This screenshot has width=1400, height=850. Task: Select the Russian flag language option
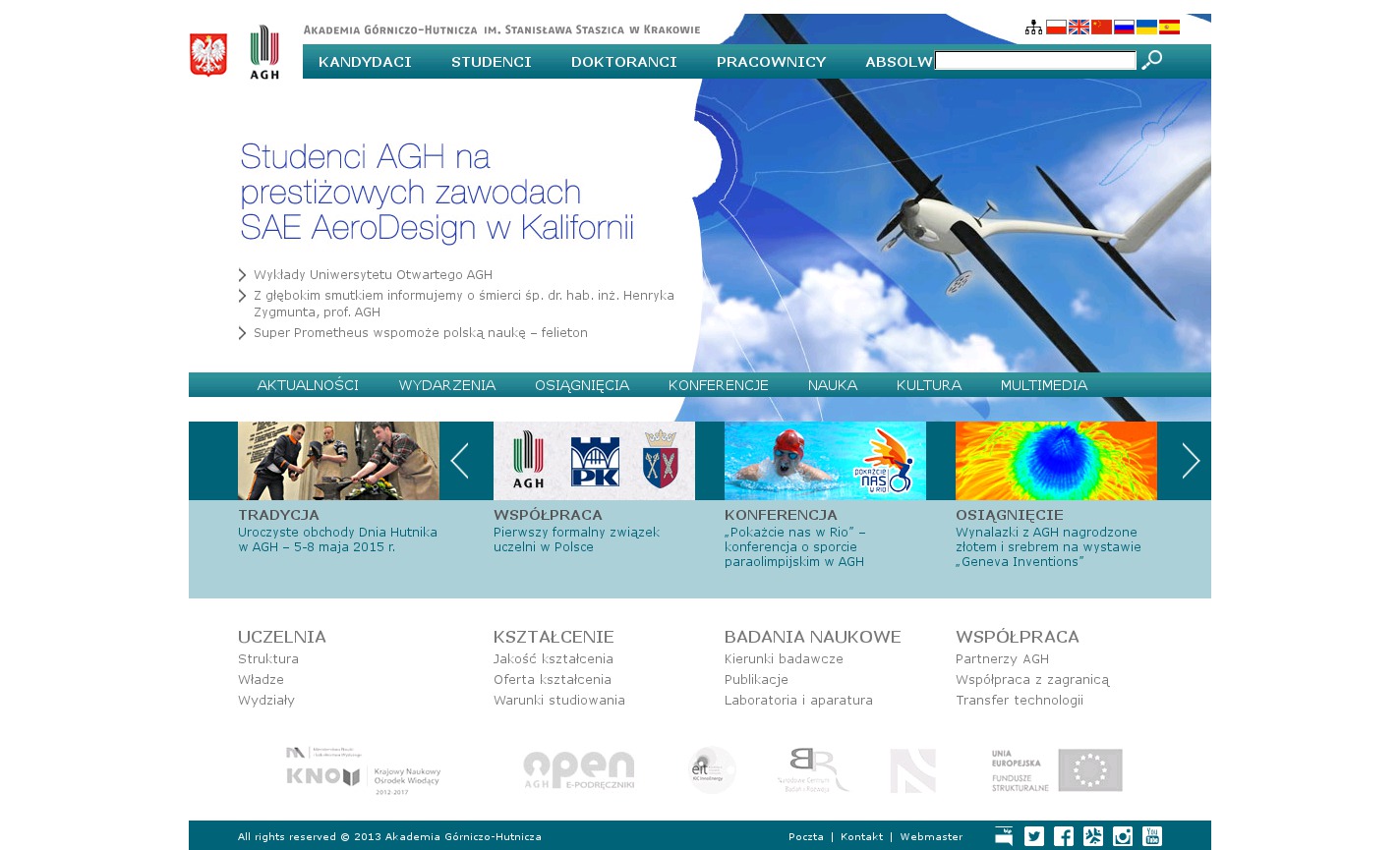pyautogui.click(x=1124, y=28)
